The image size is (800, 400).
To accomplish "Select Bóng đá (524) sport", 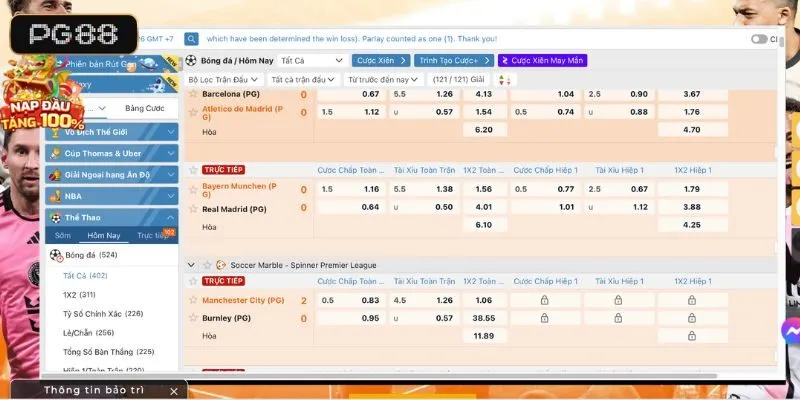I will point(111,255).
